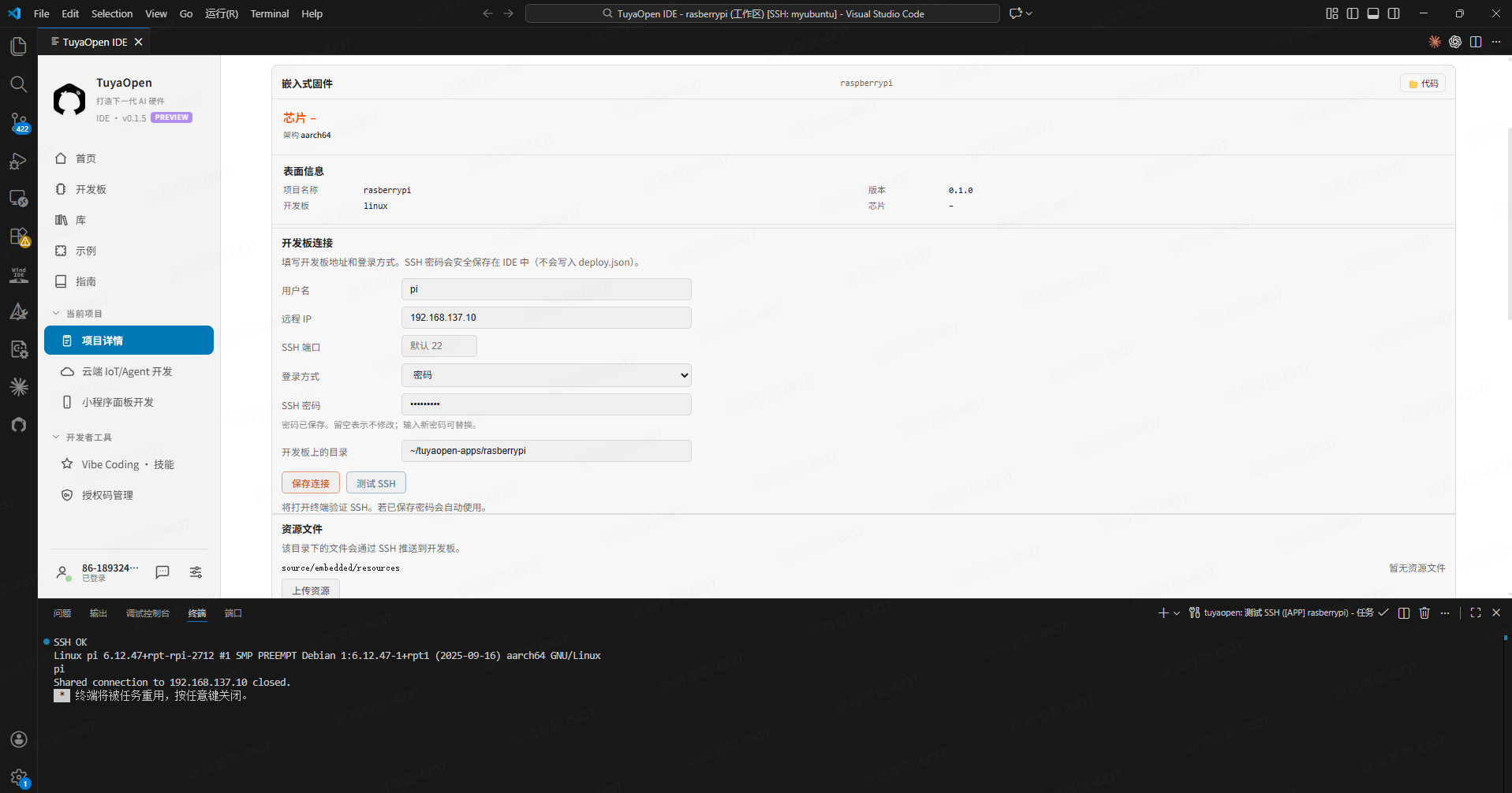
Task: Select 项目详情 in sidebar
Action: (x=129, y=341)
